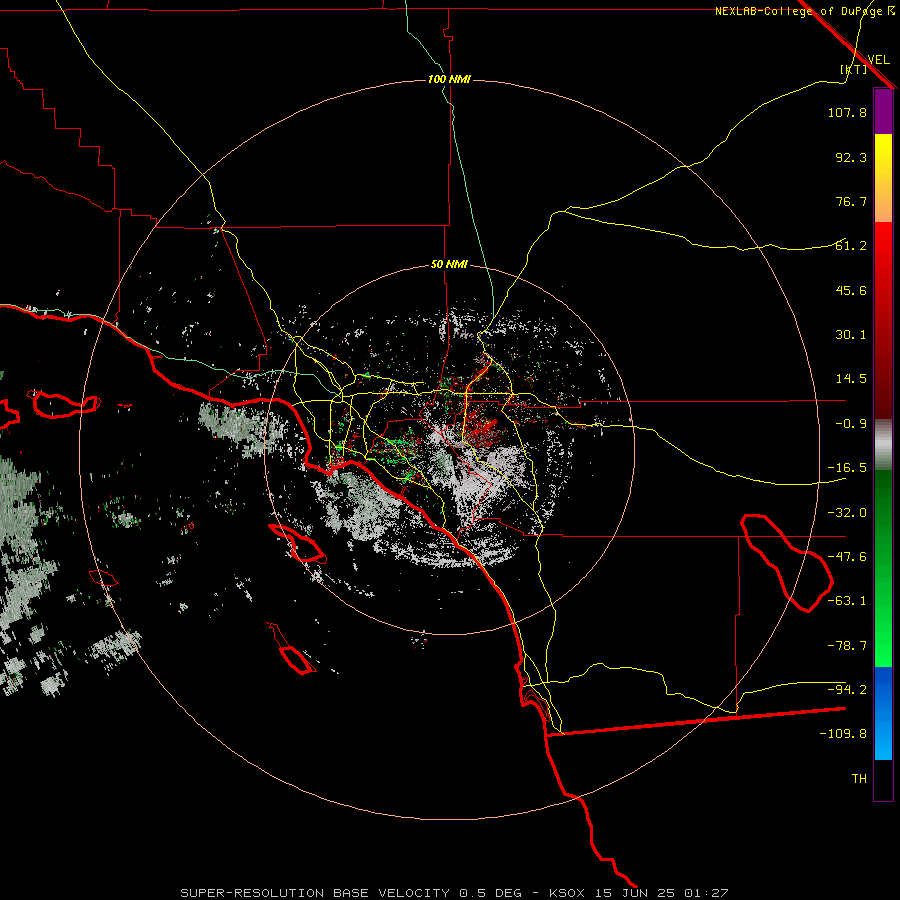Click the 14.5 velocity scale value
The width and height of the screenshot is (900, 900).
click(851, 379)
